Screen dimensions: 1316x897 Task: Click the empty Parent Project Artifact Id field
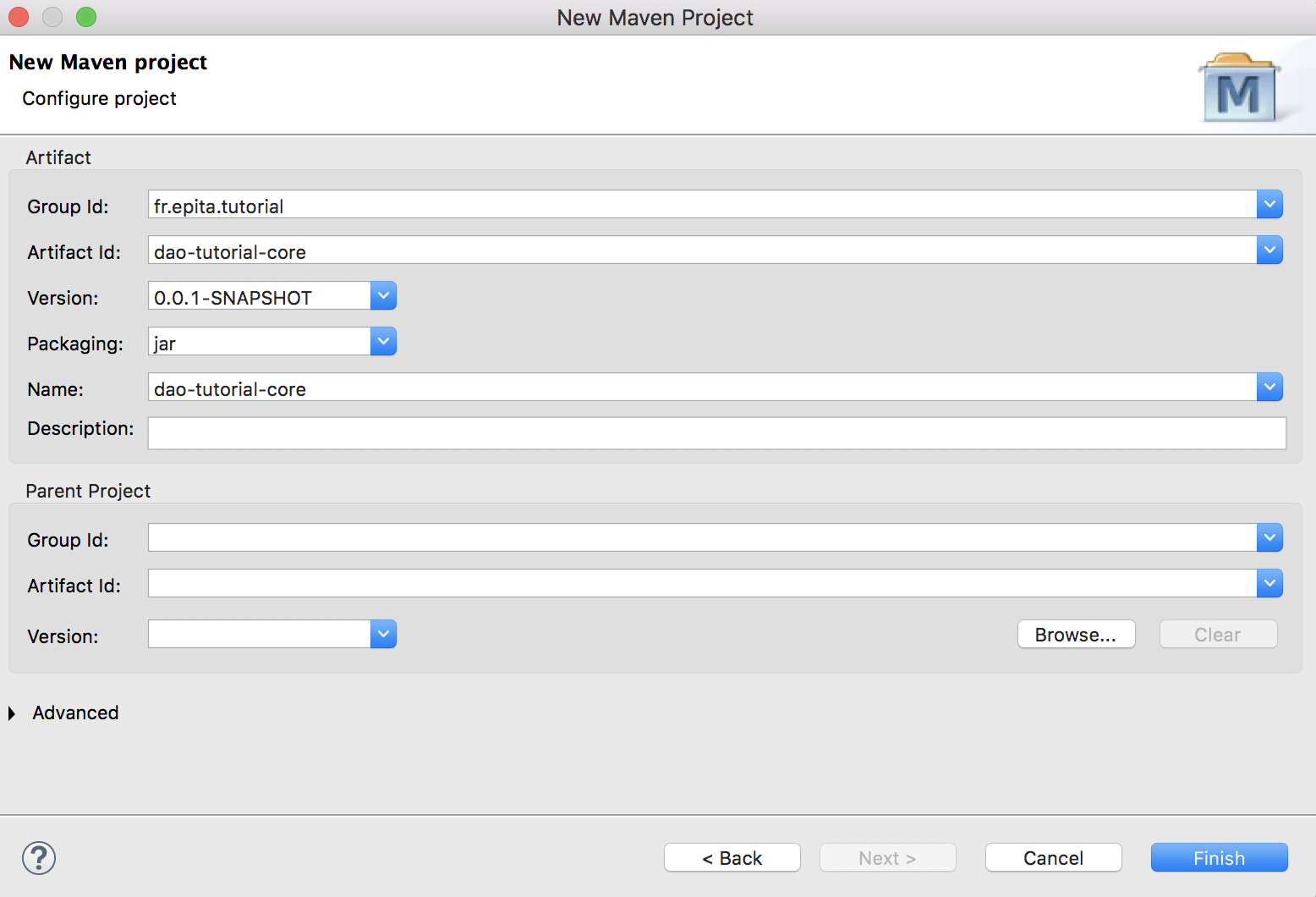(702, 583)
